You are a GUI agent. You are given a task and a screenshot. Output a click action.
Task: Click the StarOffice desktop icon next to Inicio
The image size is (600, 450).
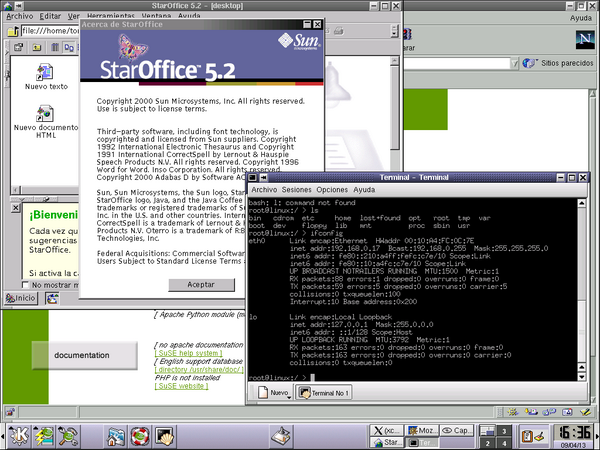52,298
